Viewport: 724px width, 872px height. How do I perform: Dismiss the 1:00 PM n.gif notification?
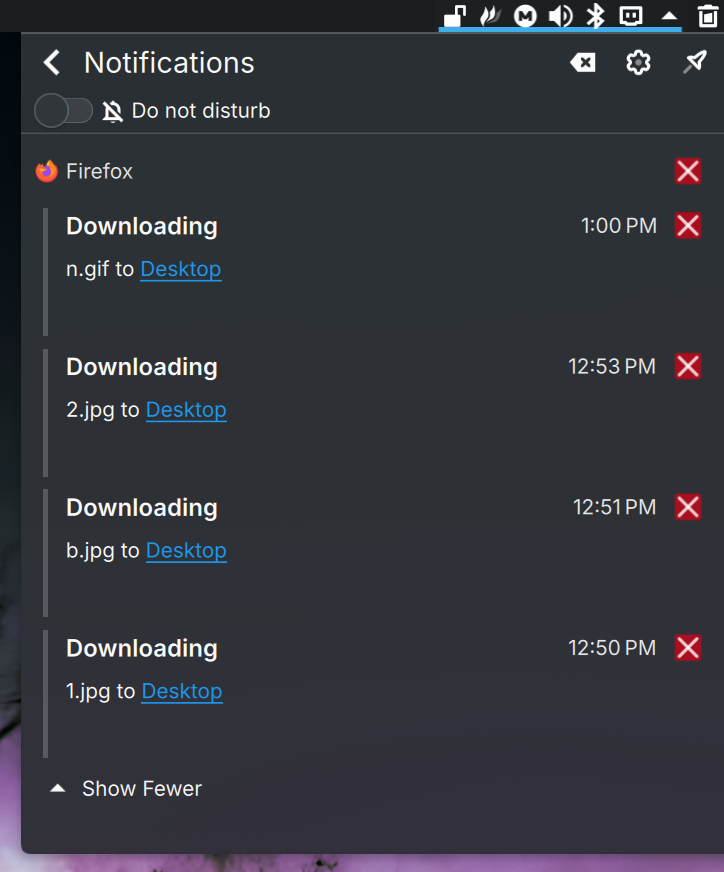688,226
